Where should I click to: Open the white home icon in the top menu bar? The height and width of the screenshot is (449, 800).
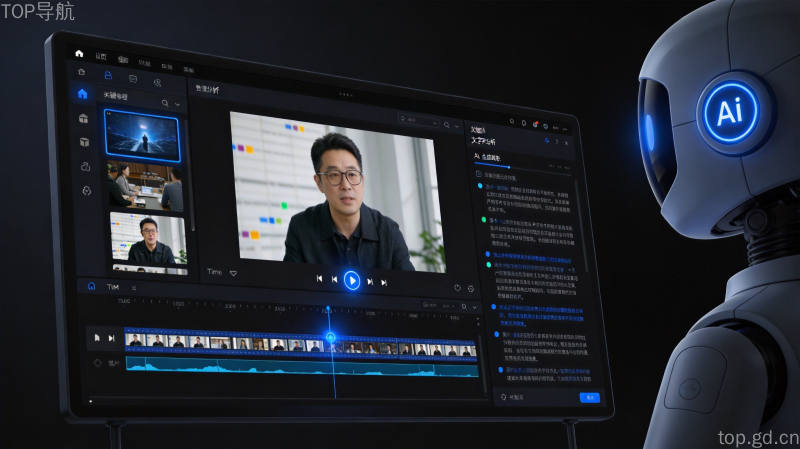(79, 54)
